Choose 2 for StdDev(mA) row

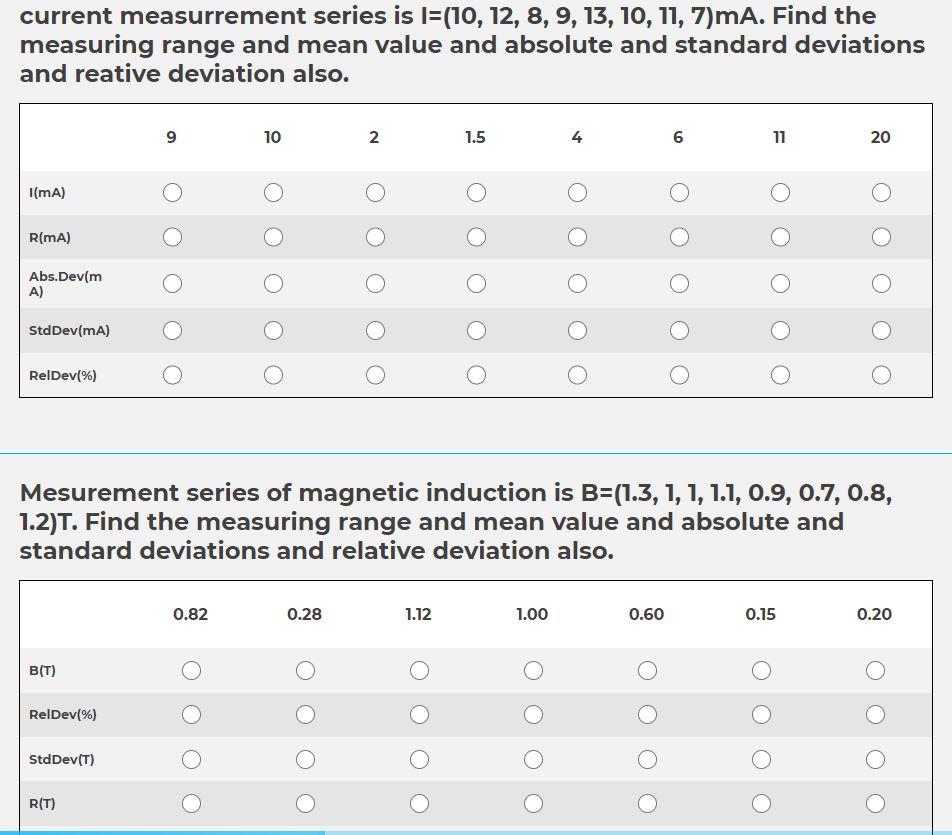tap(375, 330)
